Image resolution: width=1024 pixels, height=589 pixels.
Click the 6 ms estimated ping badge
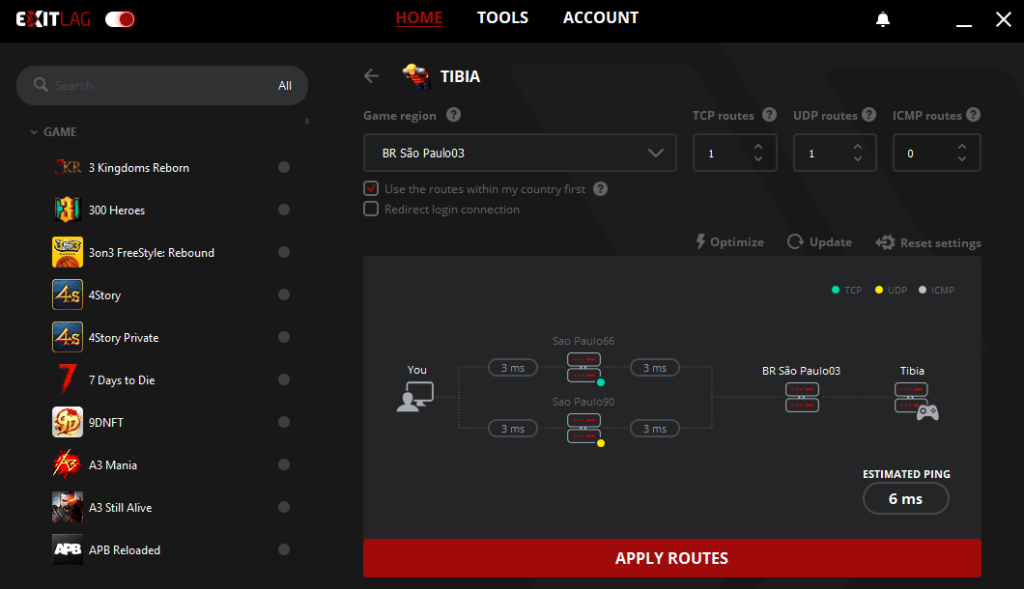(x=906, y=499)
